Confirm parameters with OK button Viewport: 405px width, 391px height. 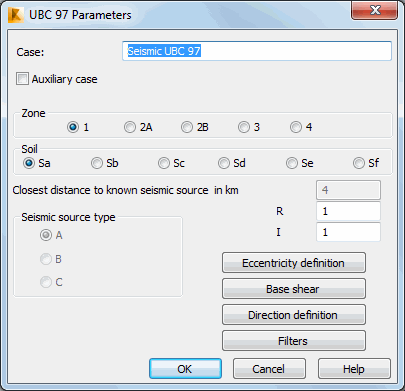(x=185, y=369)
